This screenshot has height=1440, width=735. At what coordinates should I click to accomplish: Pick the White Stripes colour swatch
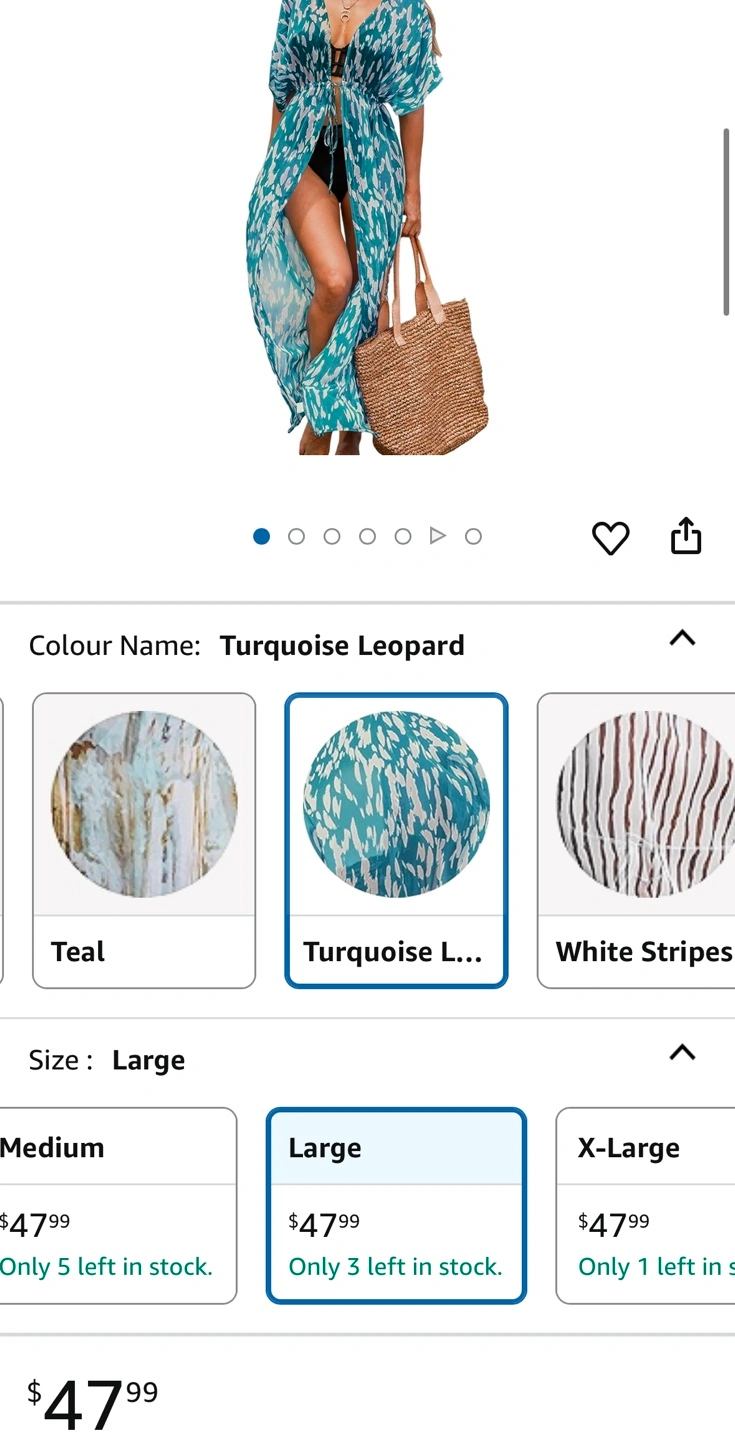636,840
